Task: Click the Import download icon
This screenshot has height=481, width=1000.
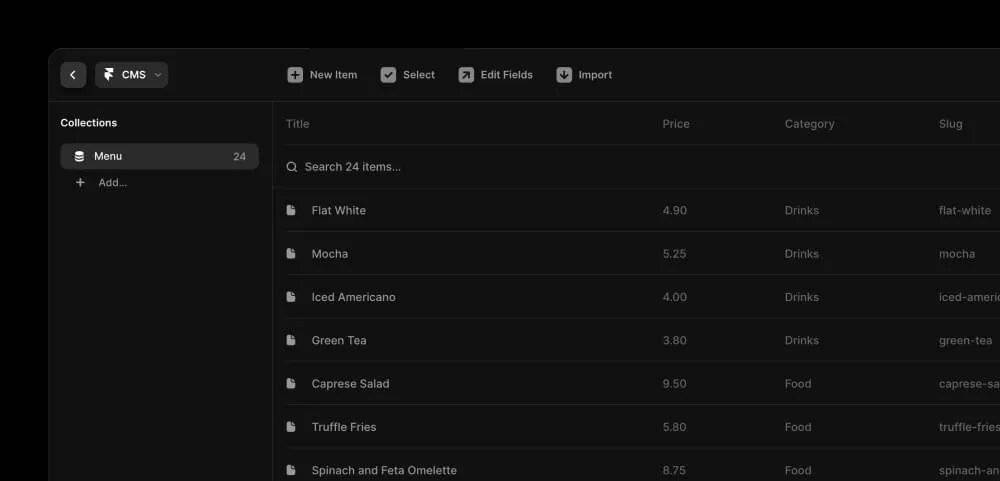Action: (x=564, y=75)
